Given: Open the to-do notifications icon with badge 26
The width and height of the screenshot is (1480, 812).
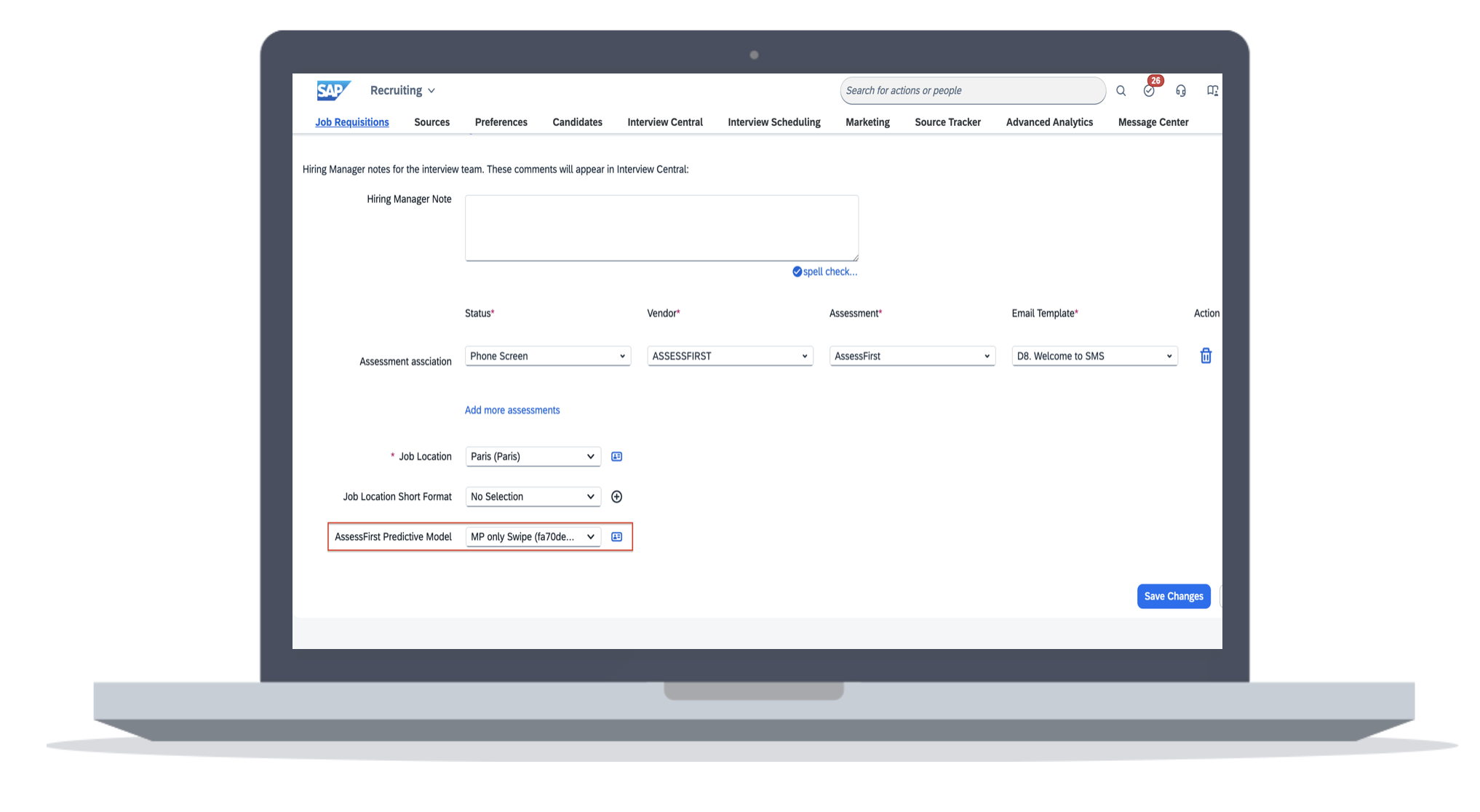Looking at the screenshot, I should (1149, 90).
